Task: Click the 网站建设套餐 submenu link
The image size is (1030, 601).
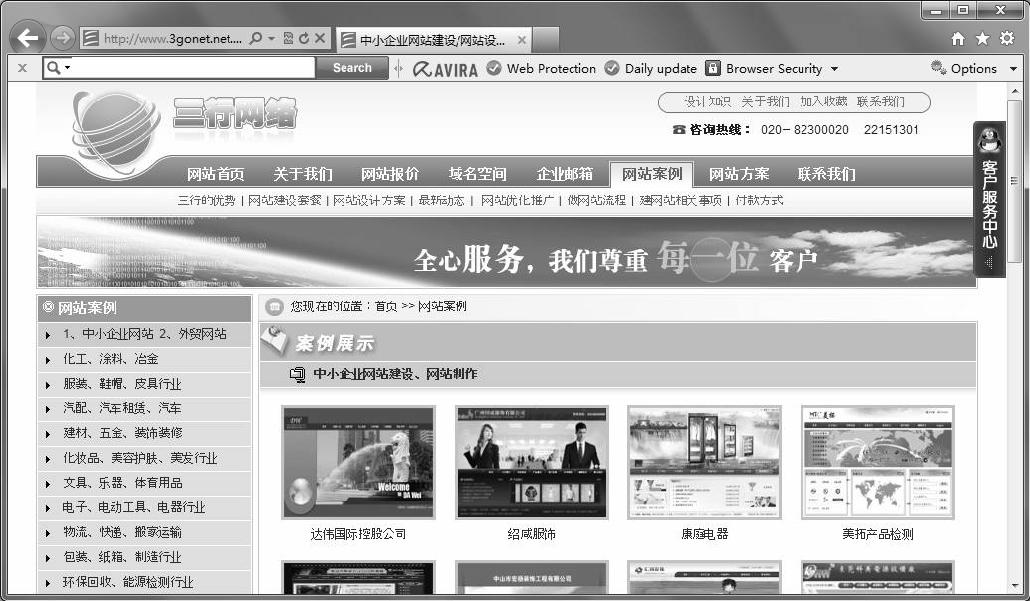Action: click(285, 200)
